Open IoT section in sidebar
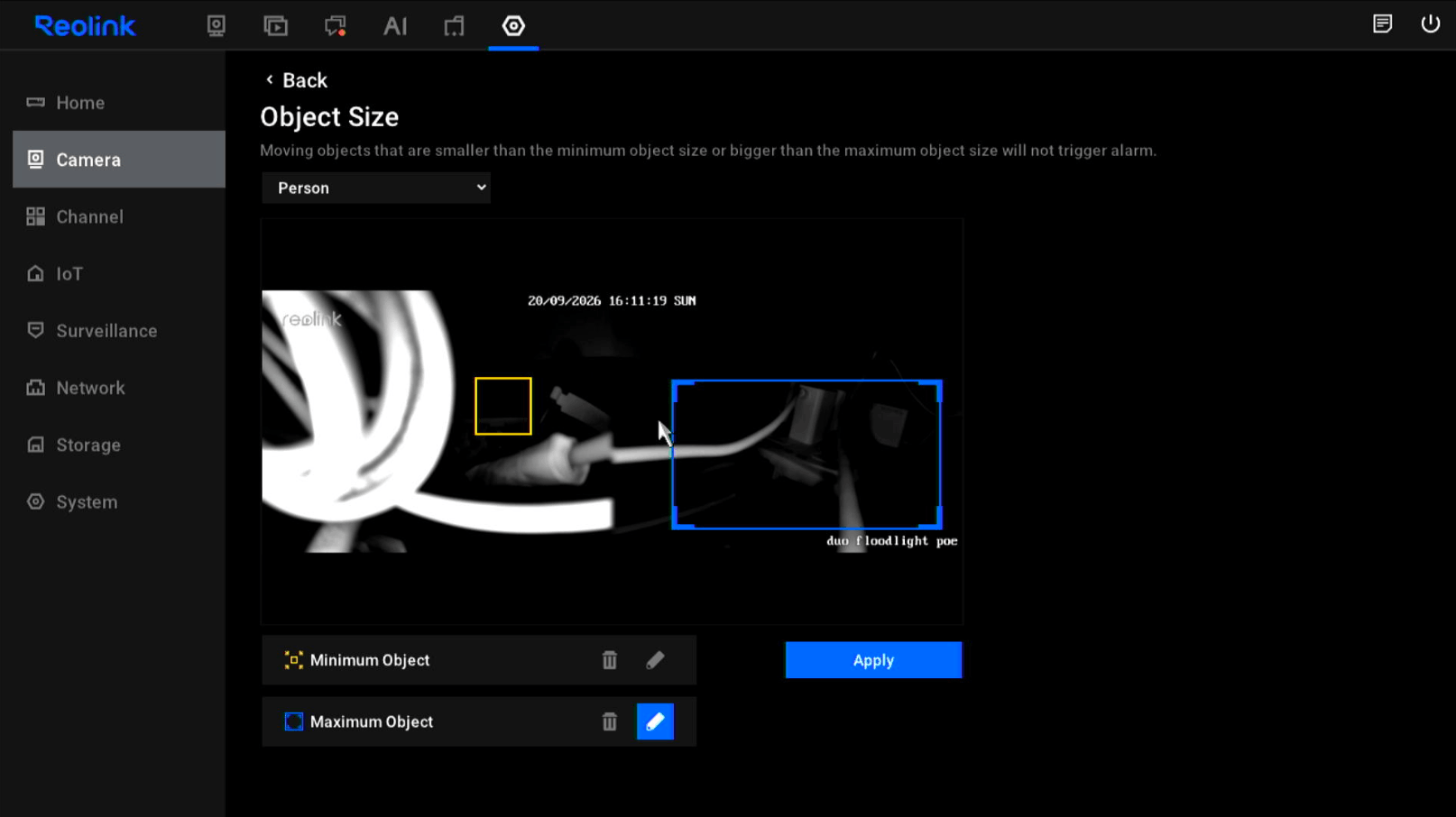The image size is (1456, 817). [x=119, y=273]
